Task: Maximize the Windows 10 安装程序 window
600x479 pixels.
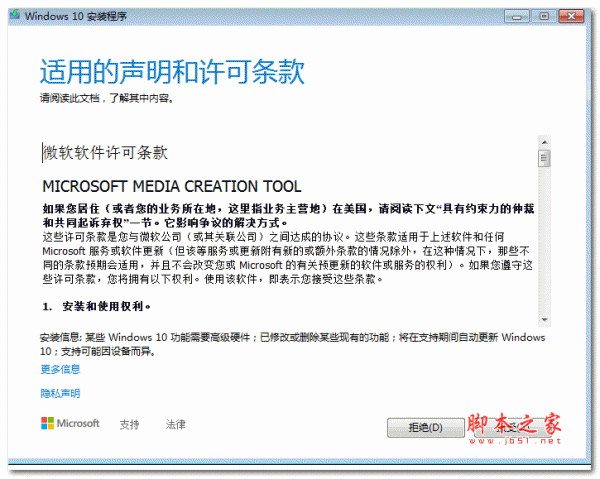Action: 544,16
